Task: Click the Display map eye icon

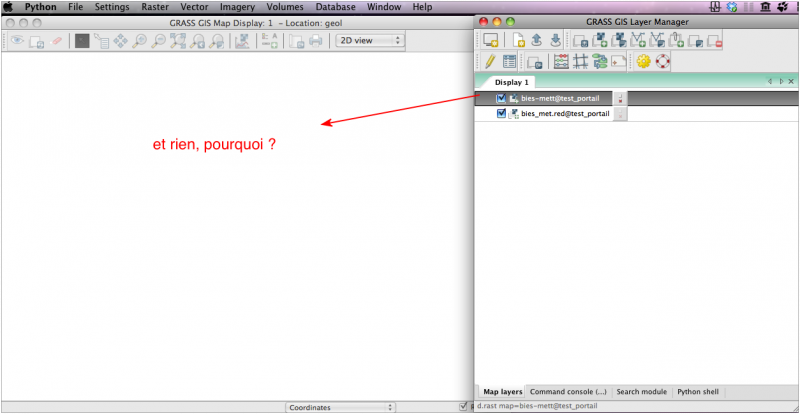Action: pyautogui.click(x=16, y=41)
